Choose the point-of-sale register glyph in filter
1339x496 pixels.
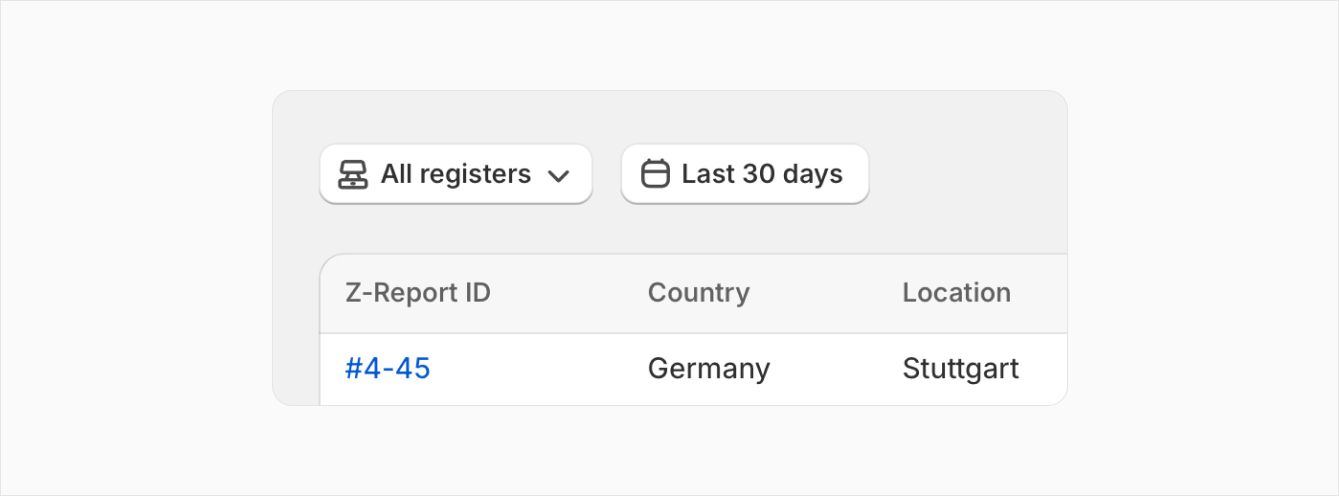(352, 175)
